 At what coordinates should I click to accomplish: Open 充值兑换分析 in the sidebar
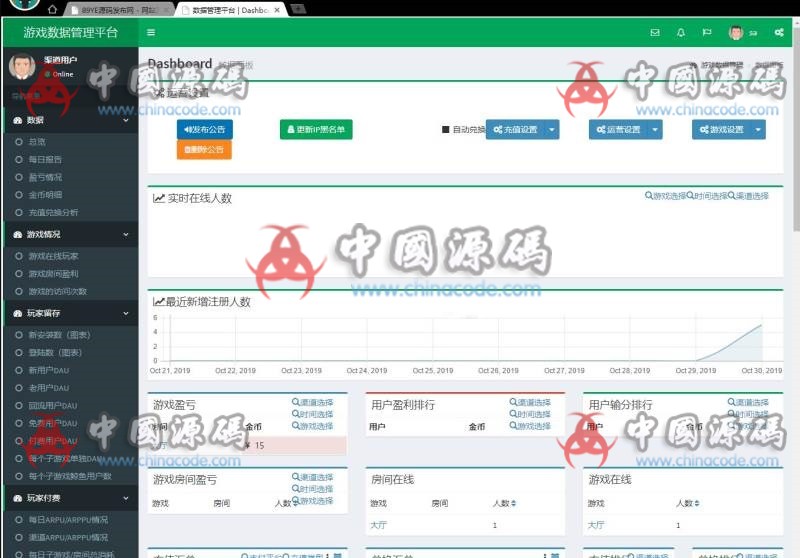click(x=53, y=213)
